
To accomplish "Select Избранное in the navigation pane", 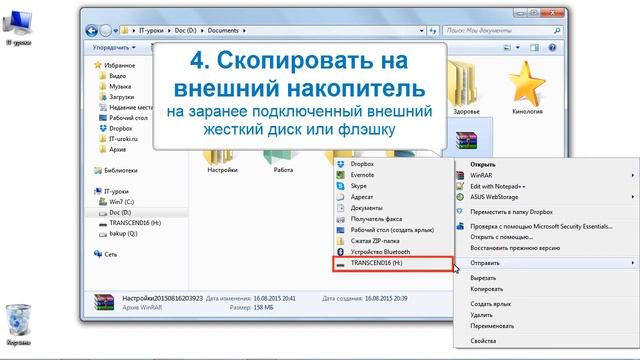I will point(115,65).
